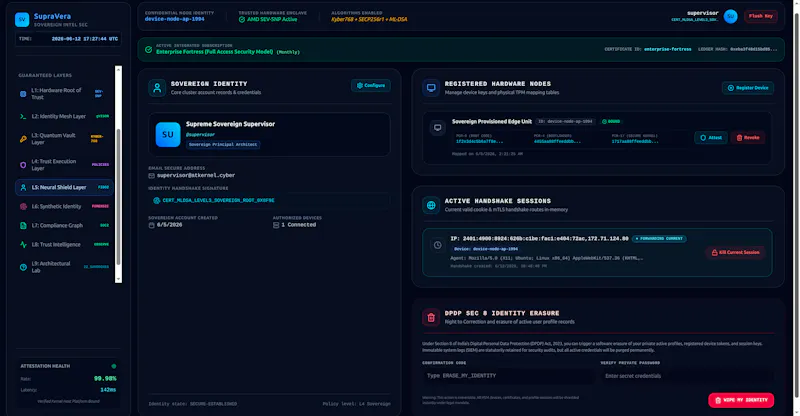Click the enterprise-fortress certificate ID
Image resolution: width=800 pixels, height=416 pixels.
click(x=667, y=49)
